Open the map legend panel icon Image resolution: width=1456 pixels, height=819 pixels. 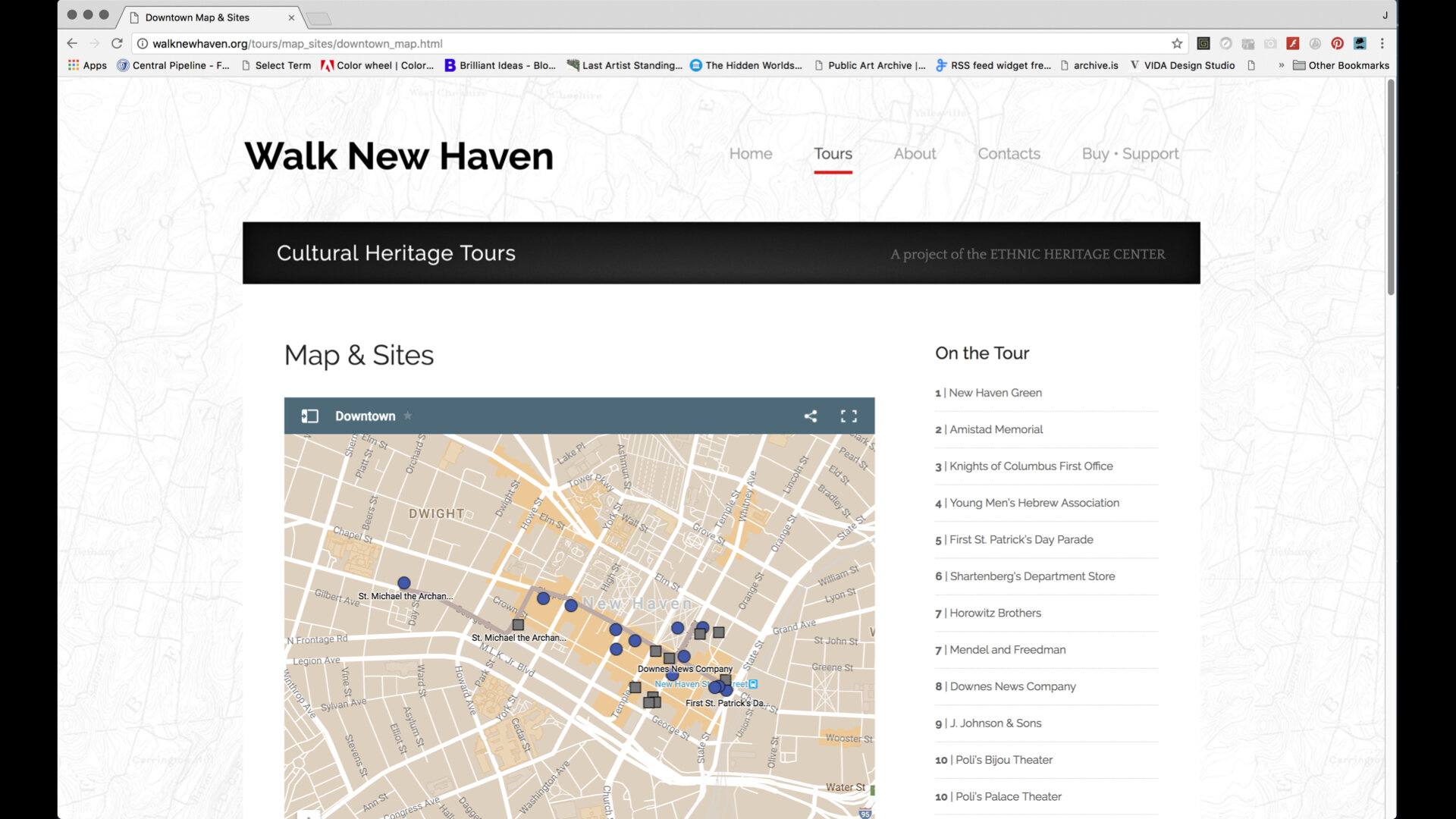coord(309,416)
